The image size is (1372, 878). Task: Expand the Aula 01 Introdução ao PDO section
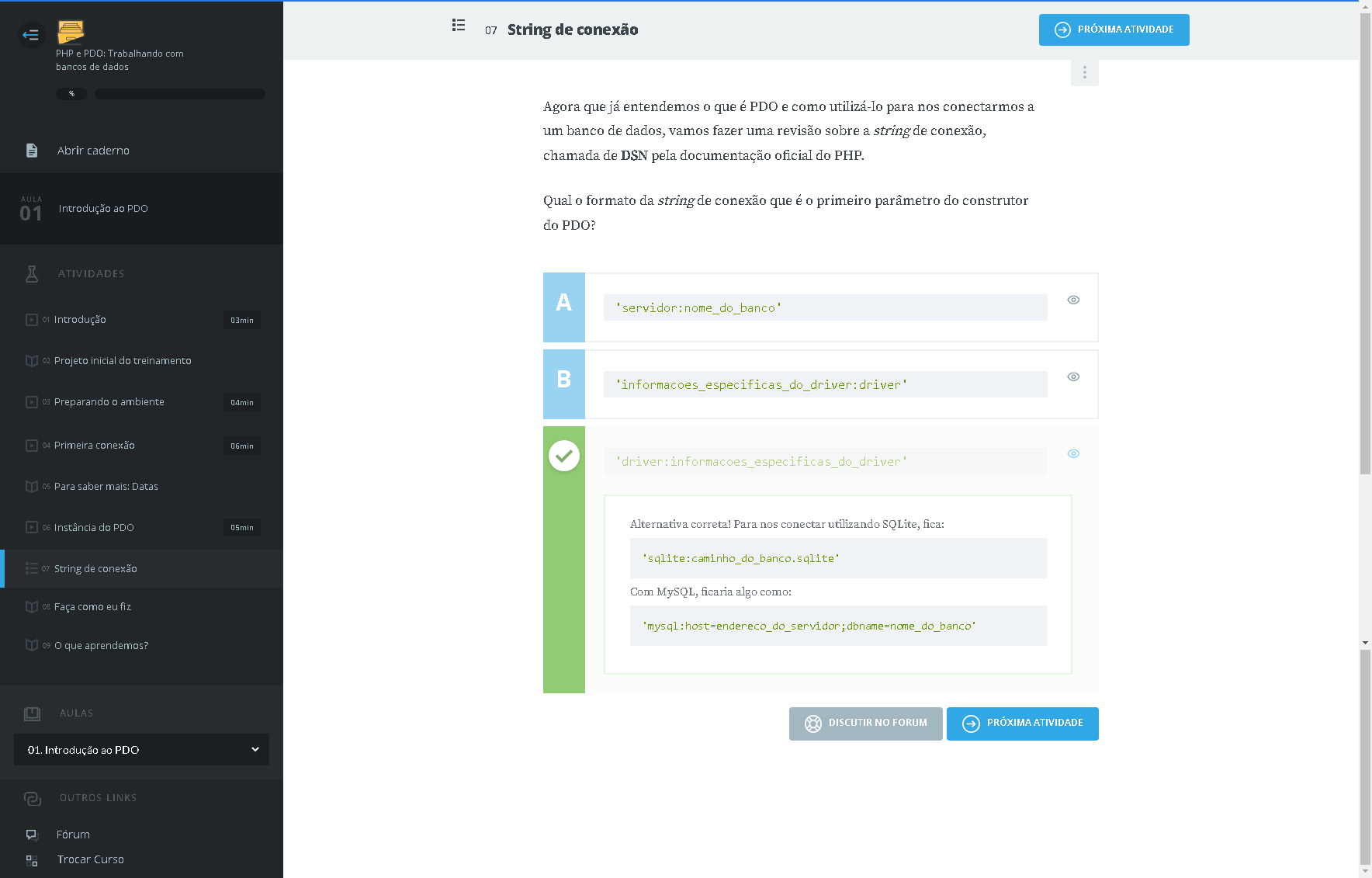coord(141,209)
